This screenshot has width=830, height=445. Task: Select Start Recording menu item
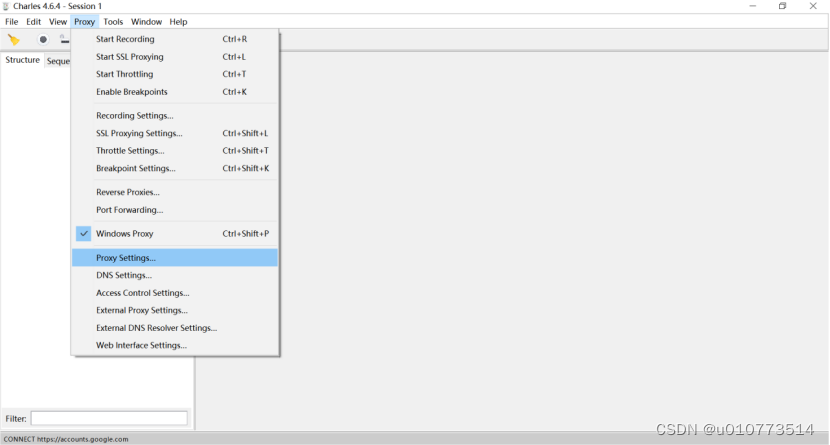click(x=175, y=39)
